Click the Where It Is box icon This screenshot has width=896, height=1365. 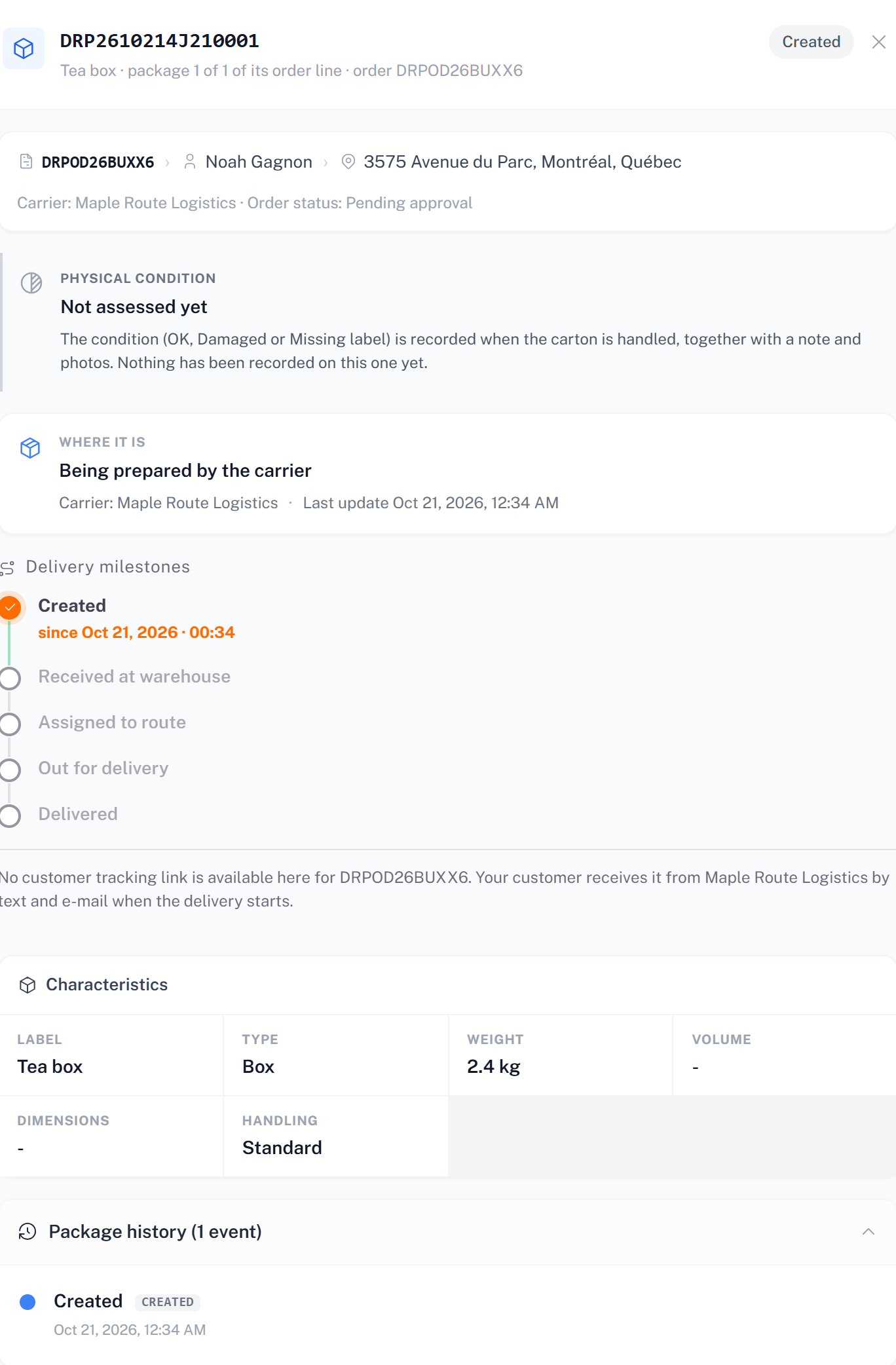30,448
